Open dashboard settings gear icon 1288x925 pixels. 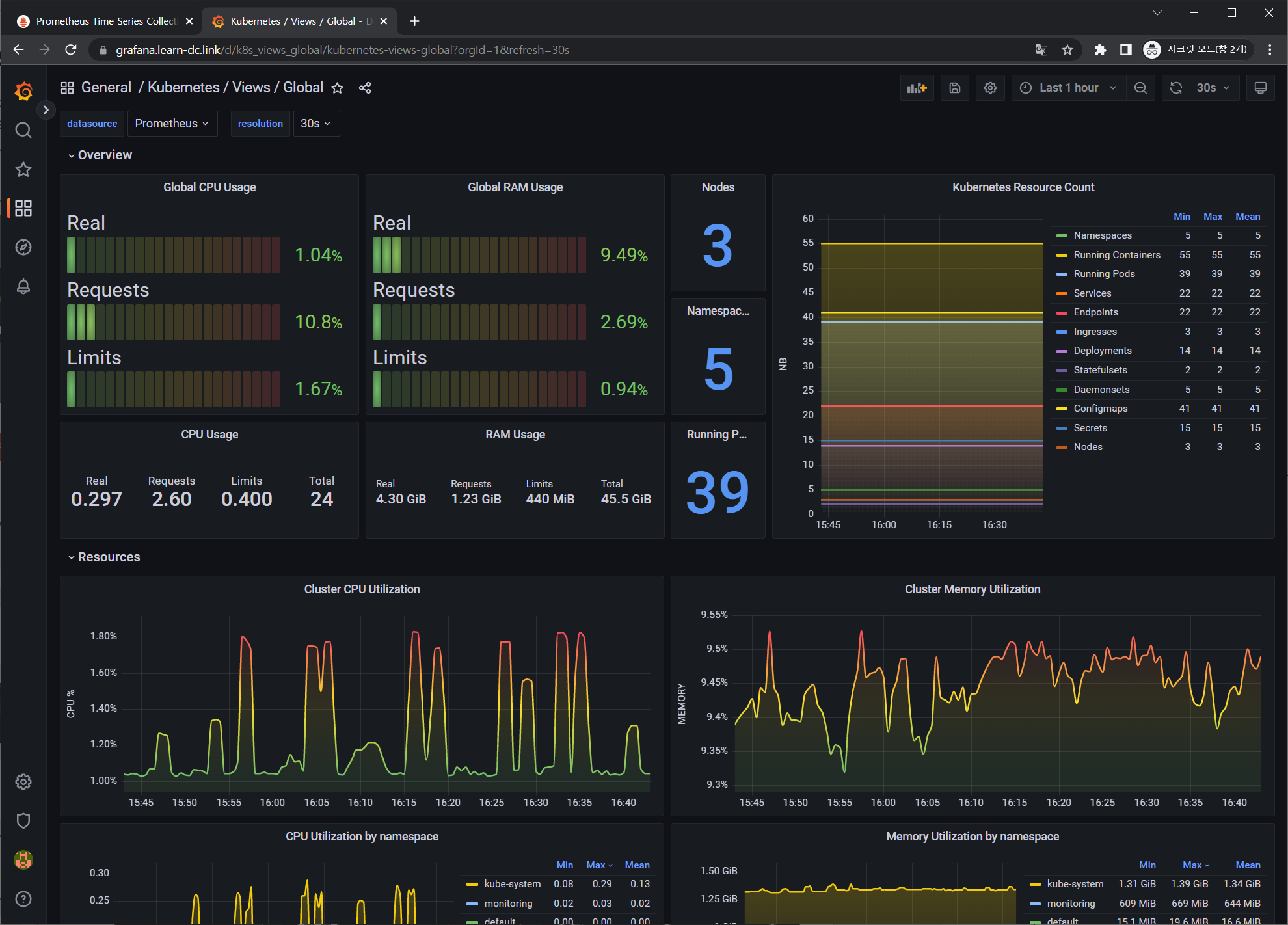(x=990, y=88)
